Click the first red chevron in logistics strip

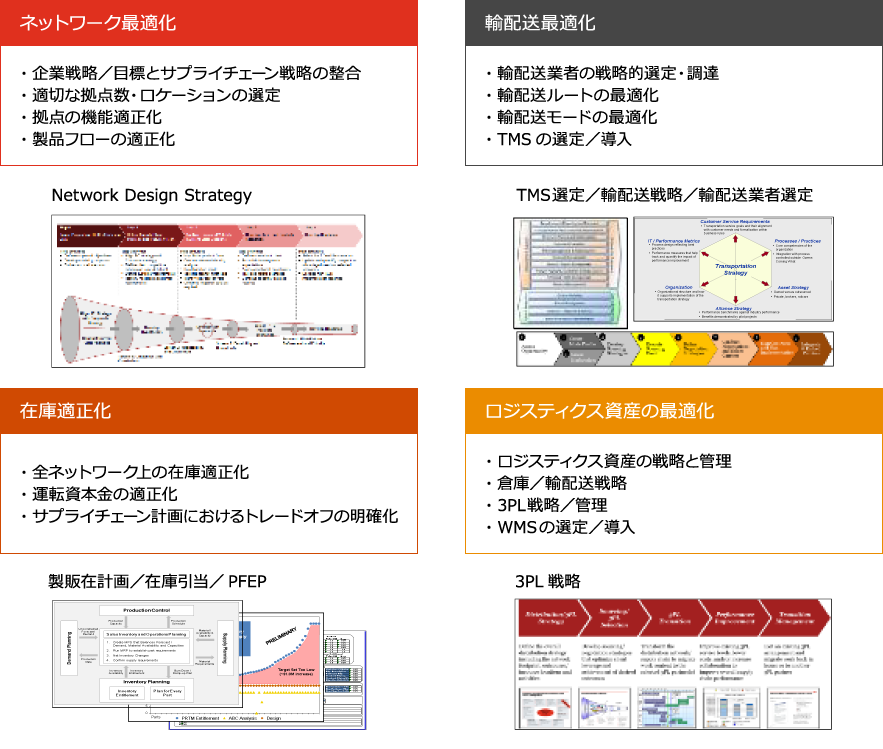coord(551,618)
